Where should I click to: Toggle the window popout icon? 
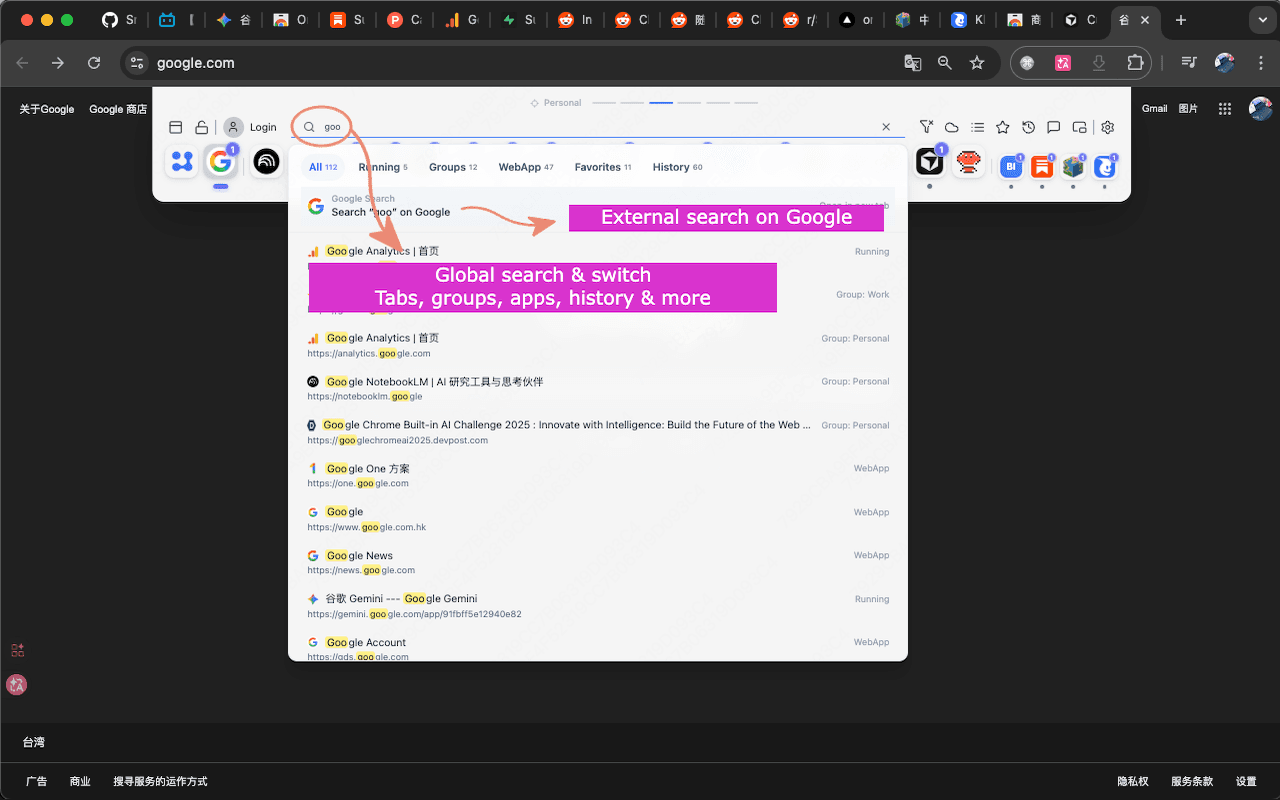coord(1079,127)
